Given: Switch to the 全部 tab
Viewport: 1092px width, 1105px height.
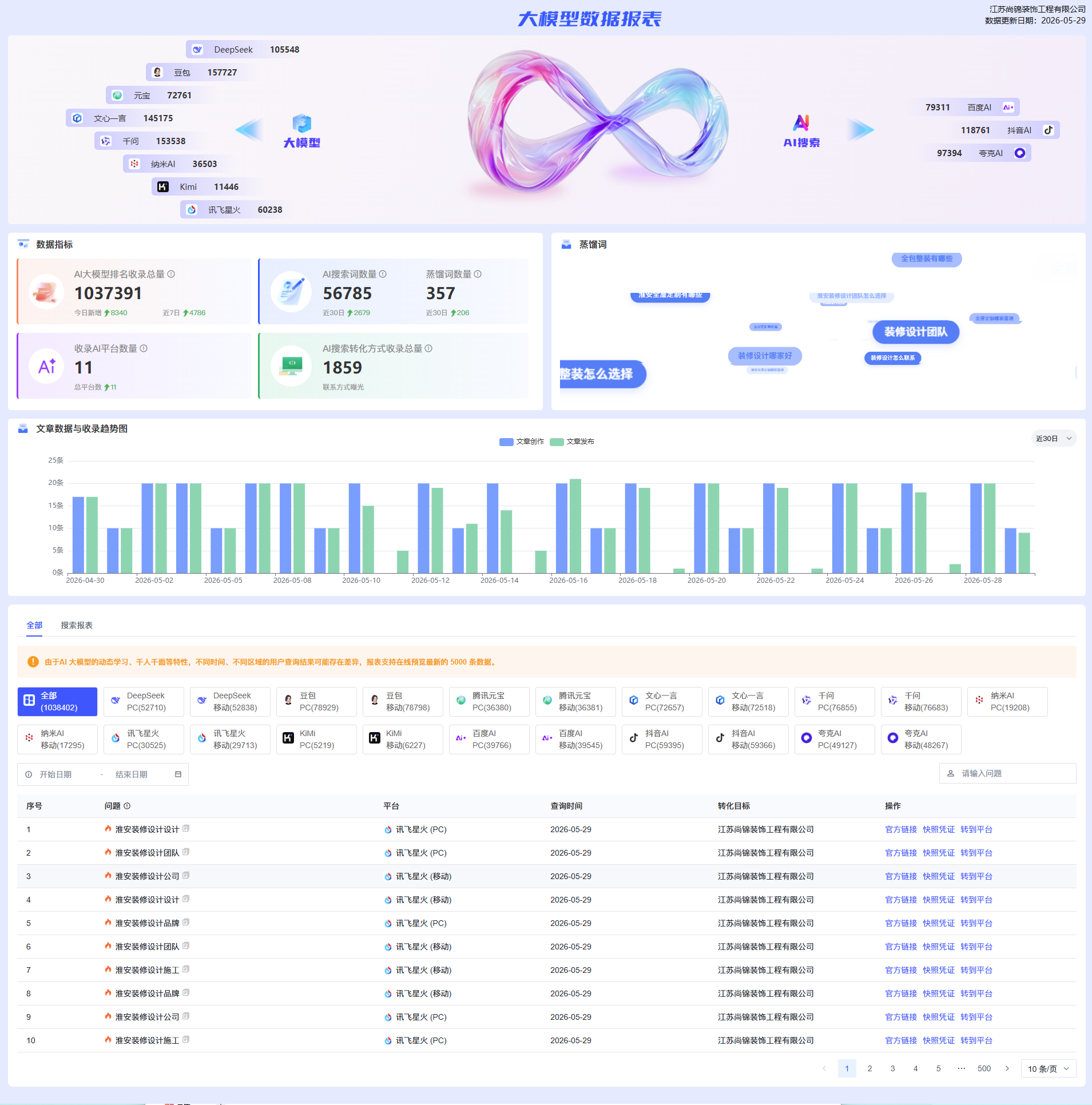Looking at the screenshot, I should (34, 625).
